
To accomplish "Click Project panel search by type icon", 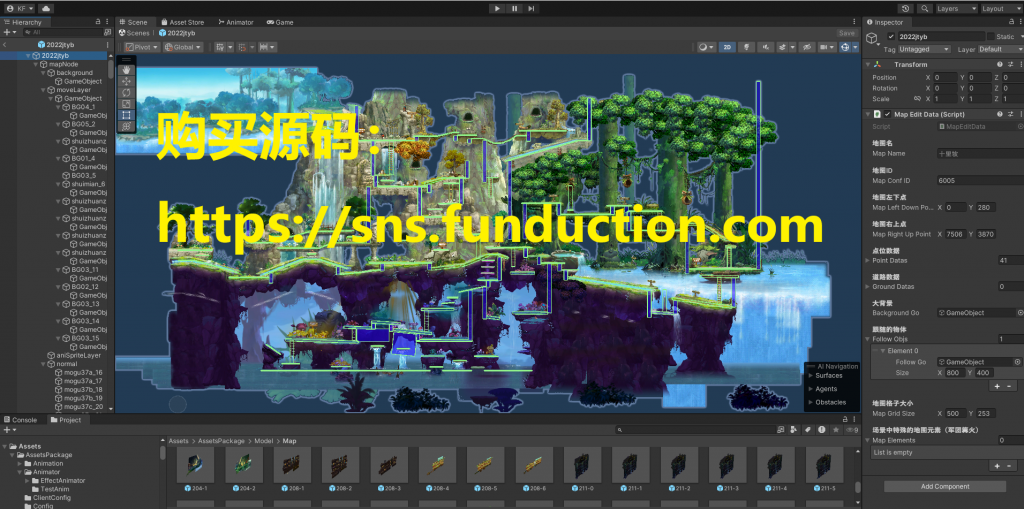I will point(793,430).
